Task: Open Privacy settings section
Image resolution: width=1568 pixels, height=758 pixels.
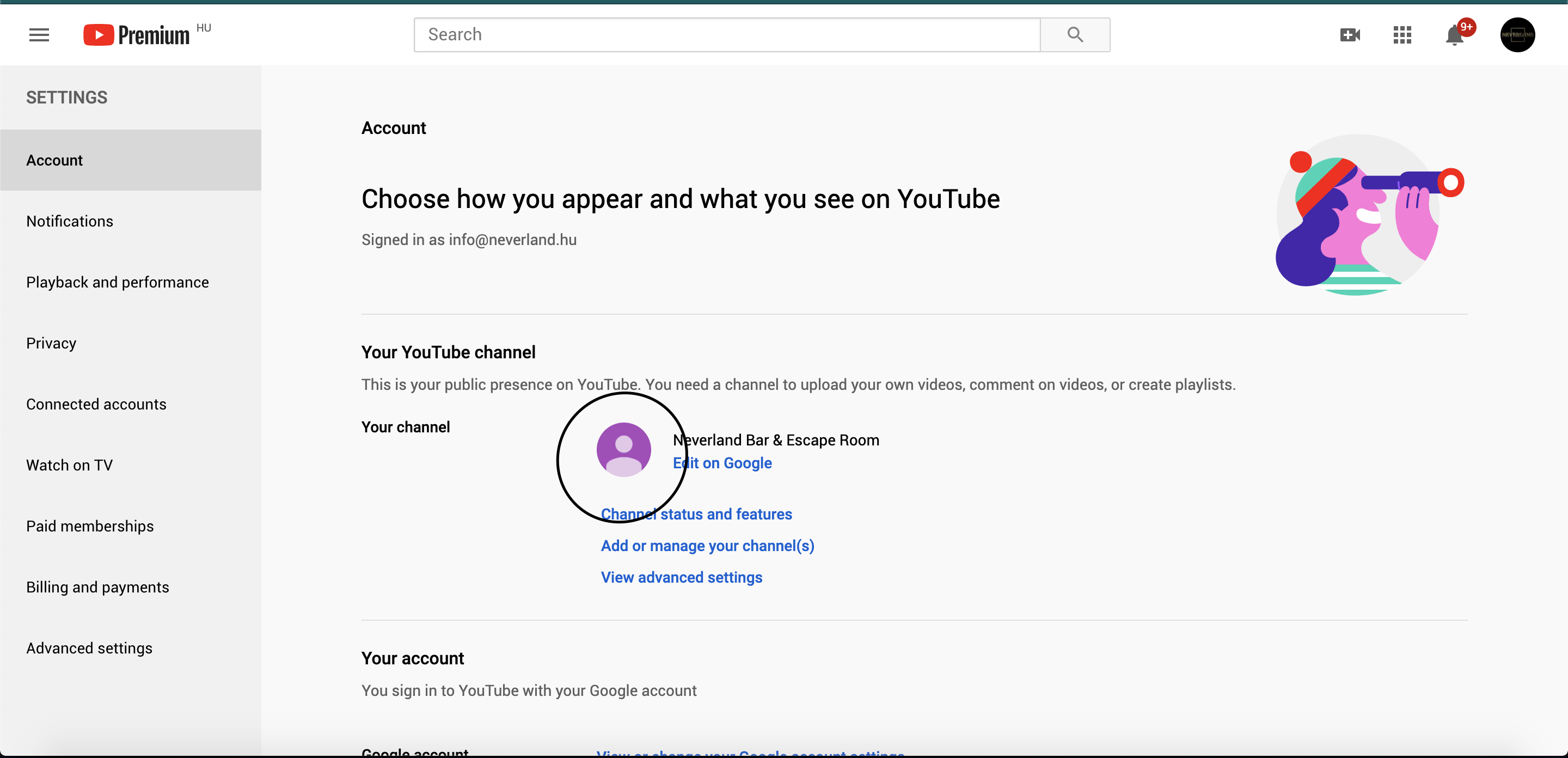Action: 51,343
